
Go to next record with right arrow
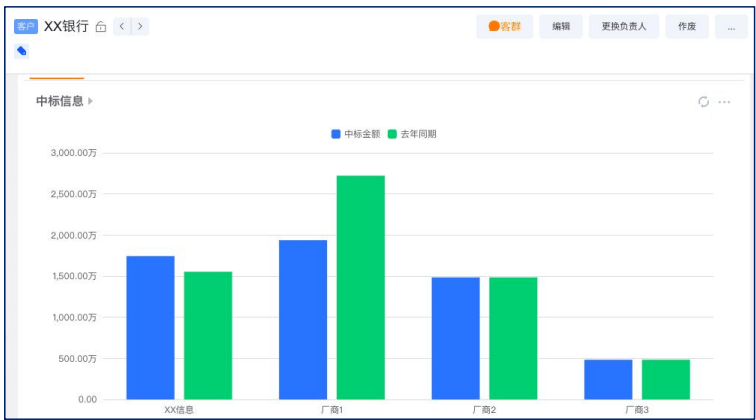(x=139, y=26)
